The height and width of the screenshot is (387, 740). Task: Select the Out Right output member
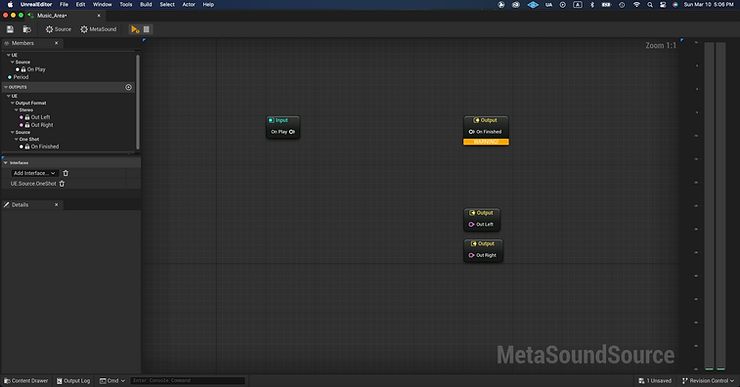click(42, 125)
